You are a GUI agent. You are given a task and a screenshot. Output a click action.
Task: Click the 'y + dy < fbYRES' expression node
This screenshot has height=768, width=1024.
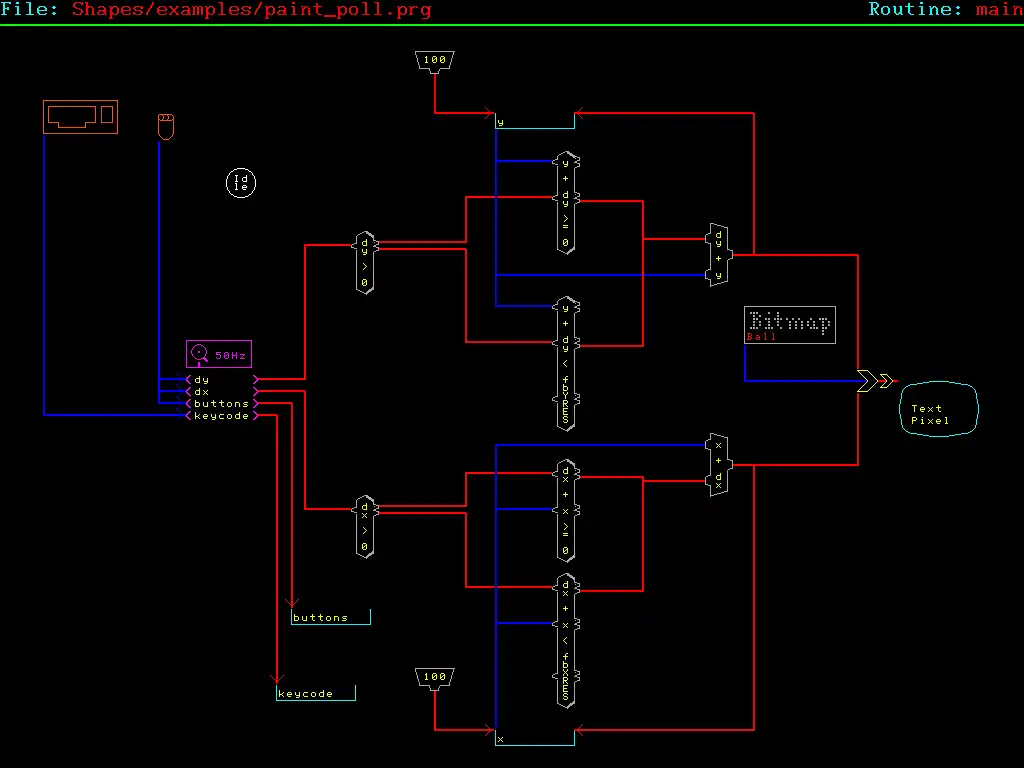(566, 364)
